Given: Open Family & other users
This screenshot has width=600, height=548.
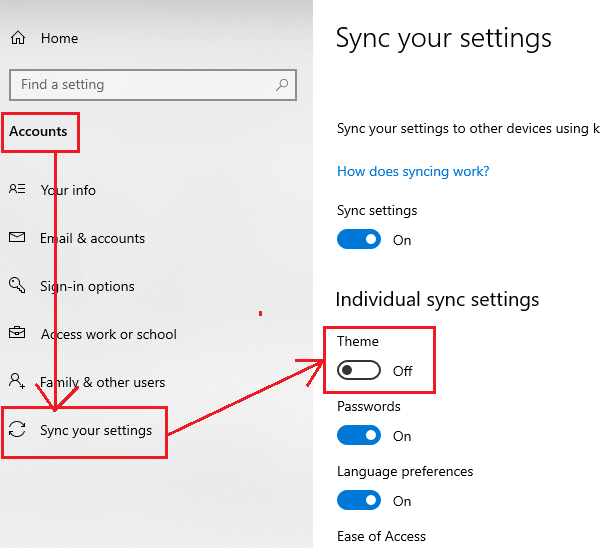Looking at the screenshot, I should 102,382.
